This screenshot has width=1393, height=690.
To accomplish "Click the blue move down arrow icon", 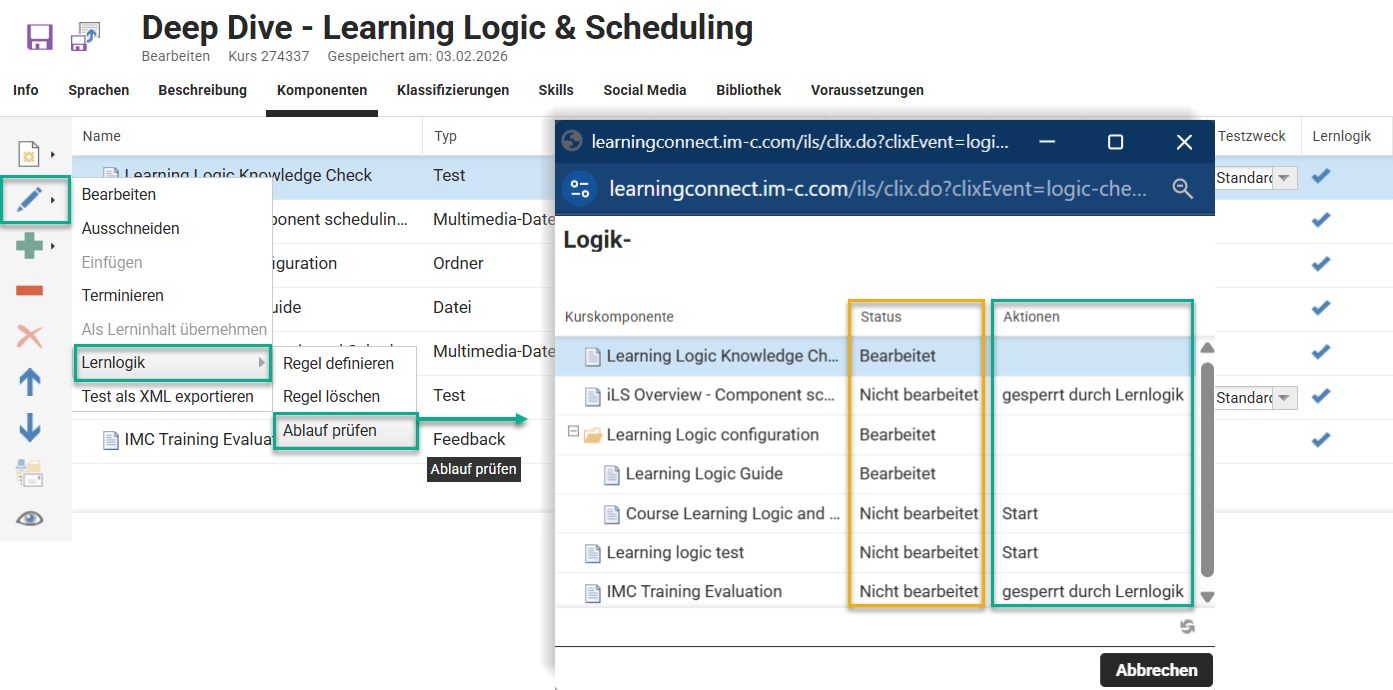I will point(30,427).
